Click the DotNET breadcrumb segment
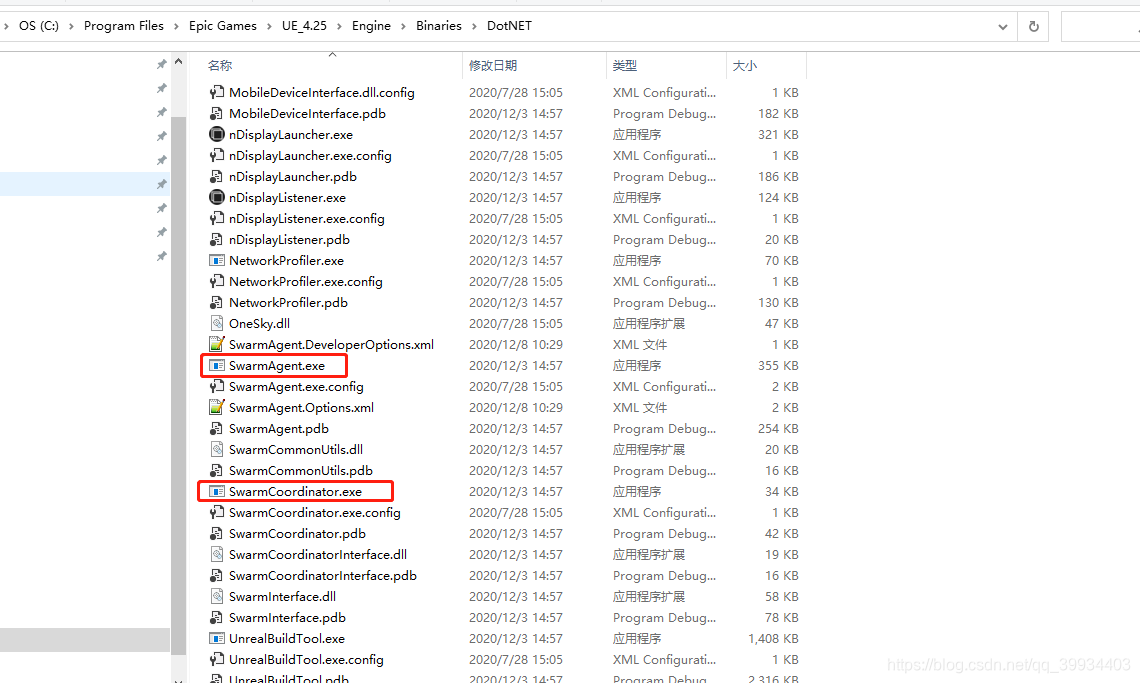Viewport: 1140px width, 683px height. [x=509, y=25]
